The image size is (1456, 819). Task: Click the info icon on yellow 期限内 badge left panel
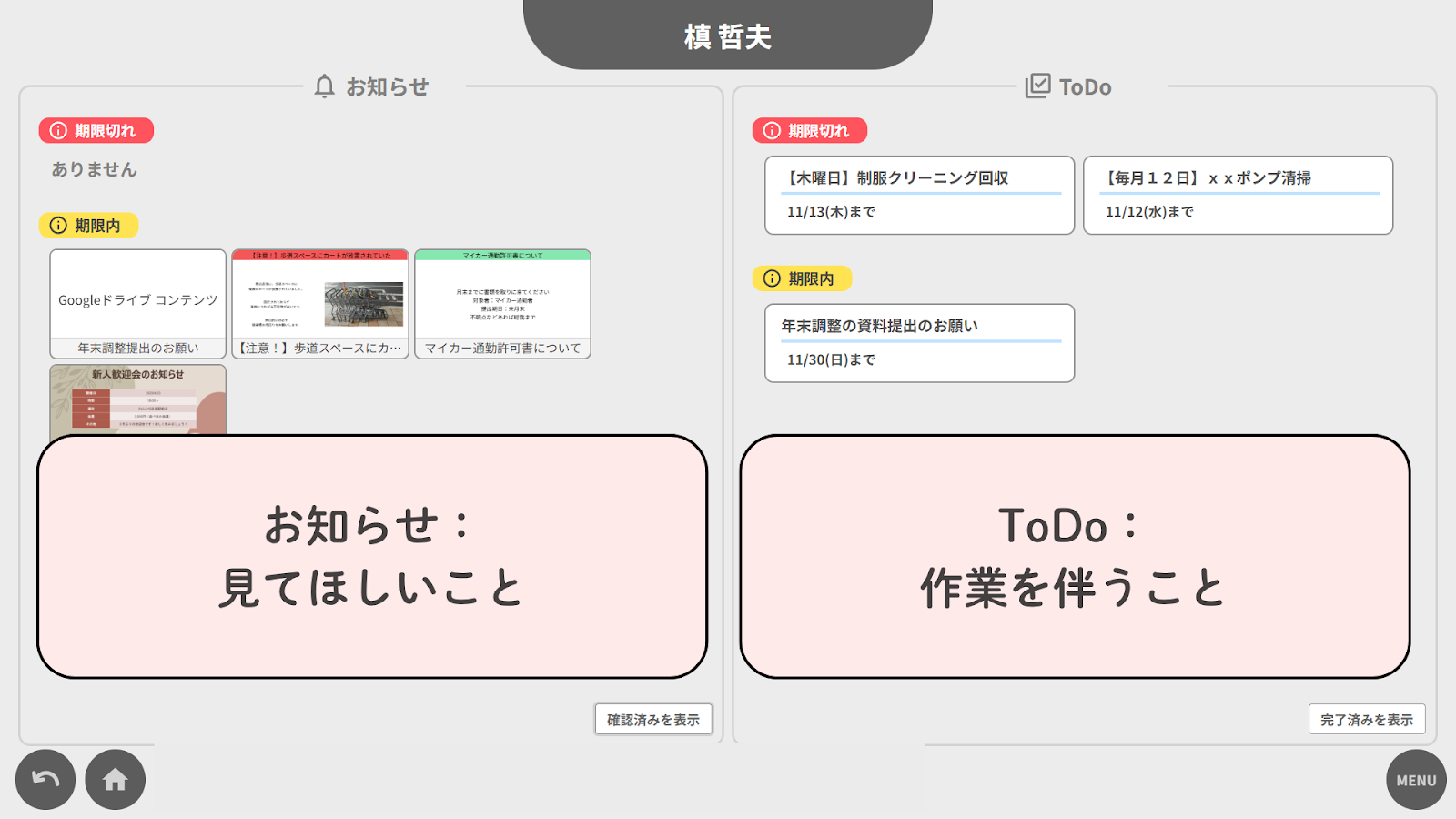tap(56, 225)
